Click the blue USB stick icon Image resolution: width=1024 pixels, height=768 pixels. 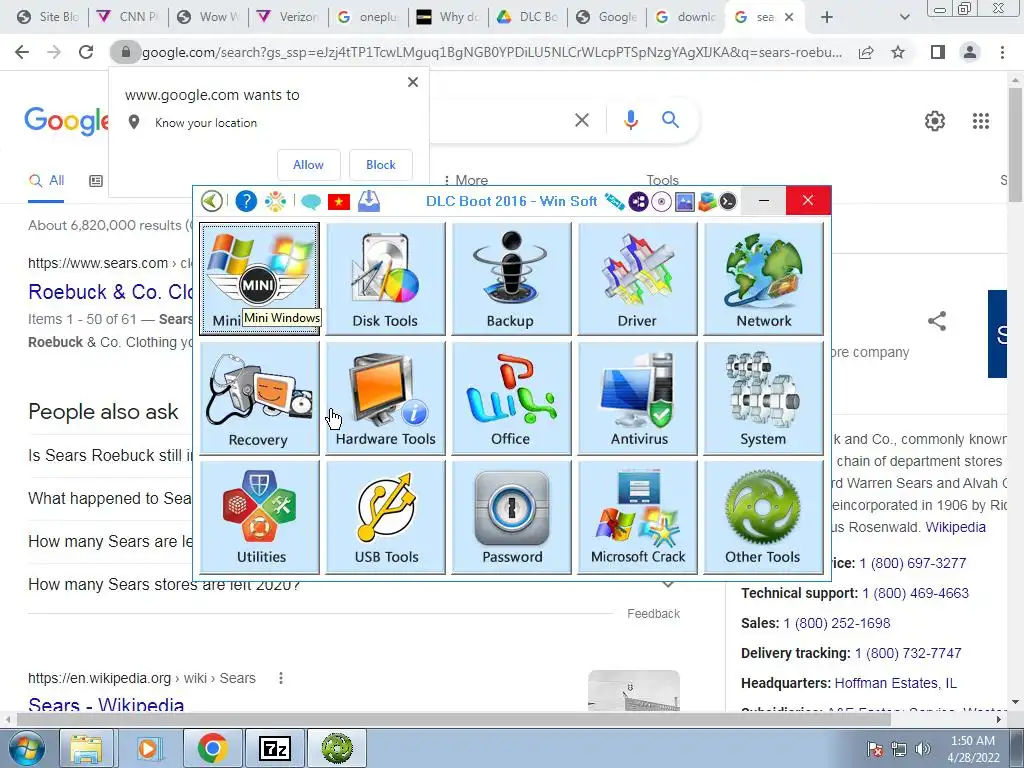(x=614, y=201)
